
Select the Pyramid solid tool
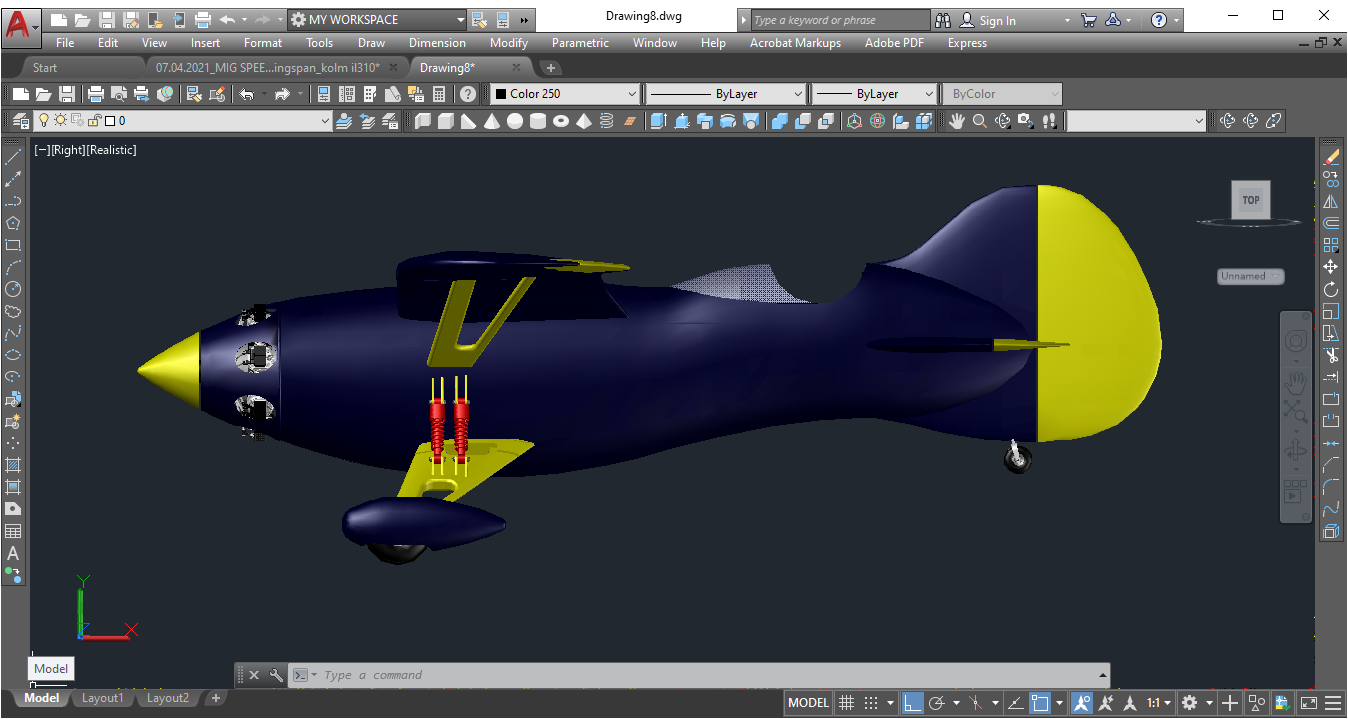click(584, 121)
